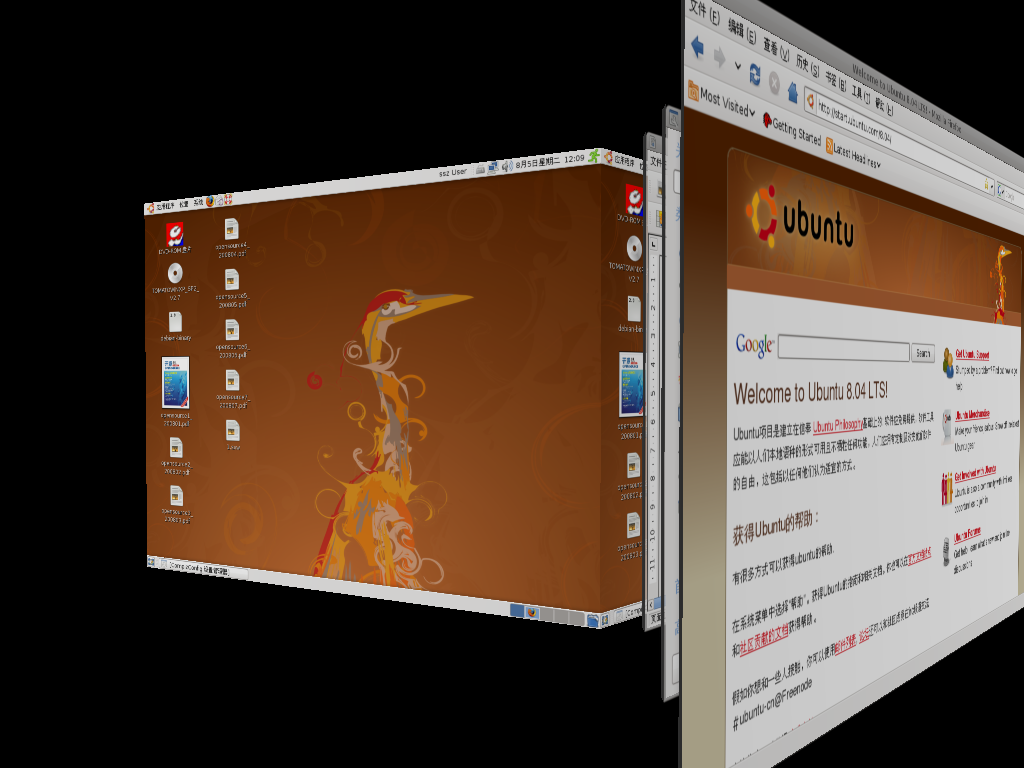The image size is (1024, 768).
Task: Open the 系统 System menu in top panel
Action: click(x=197, y=203)
